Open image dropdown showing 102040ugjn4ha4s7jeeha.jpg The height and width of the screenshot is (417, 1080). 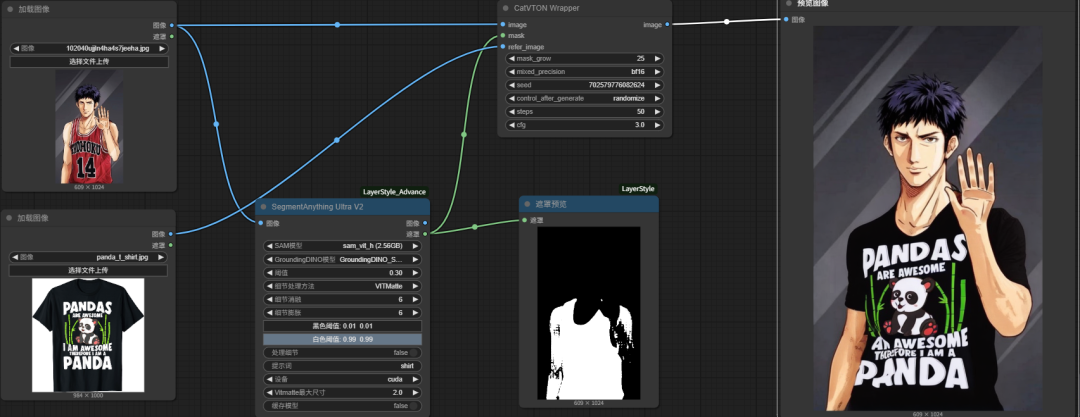(x=89, y=49)
